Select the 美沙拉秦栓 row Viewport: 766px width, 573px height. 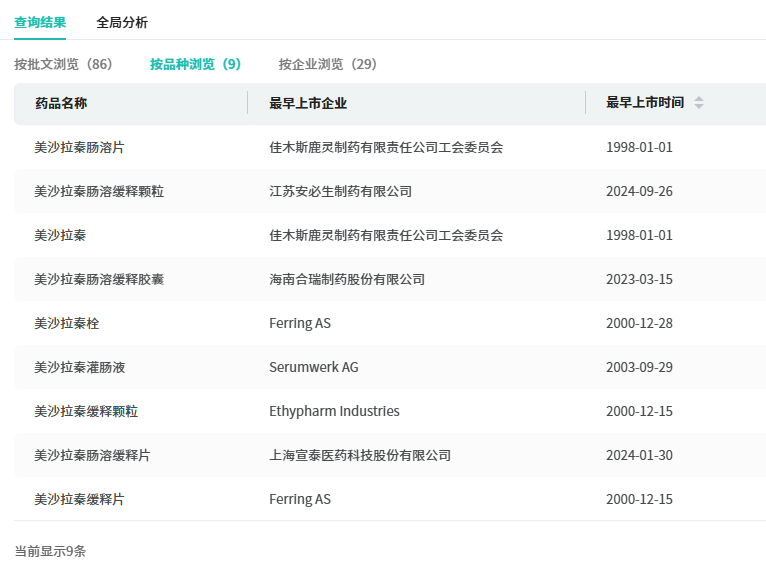(x=67, y=323)
